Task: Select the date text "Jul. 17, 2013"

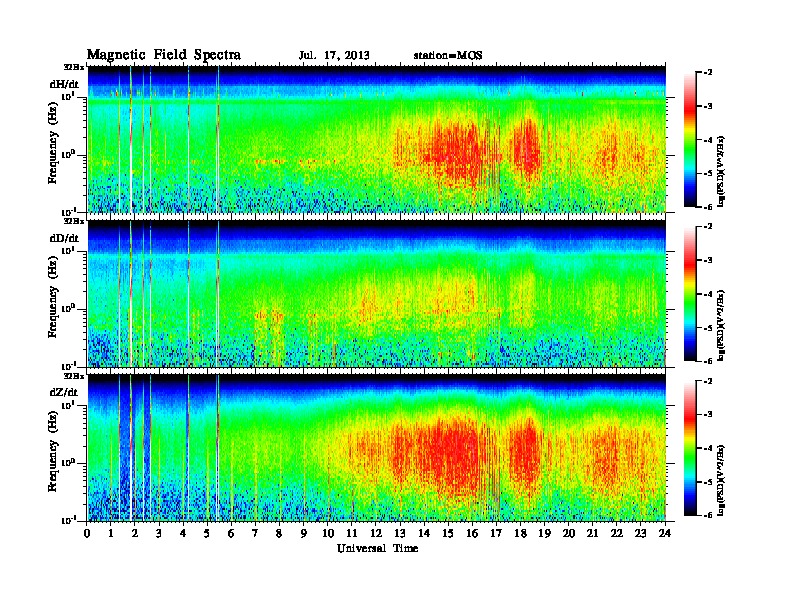Action: (334, 56)
